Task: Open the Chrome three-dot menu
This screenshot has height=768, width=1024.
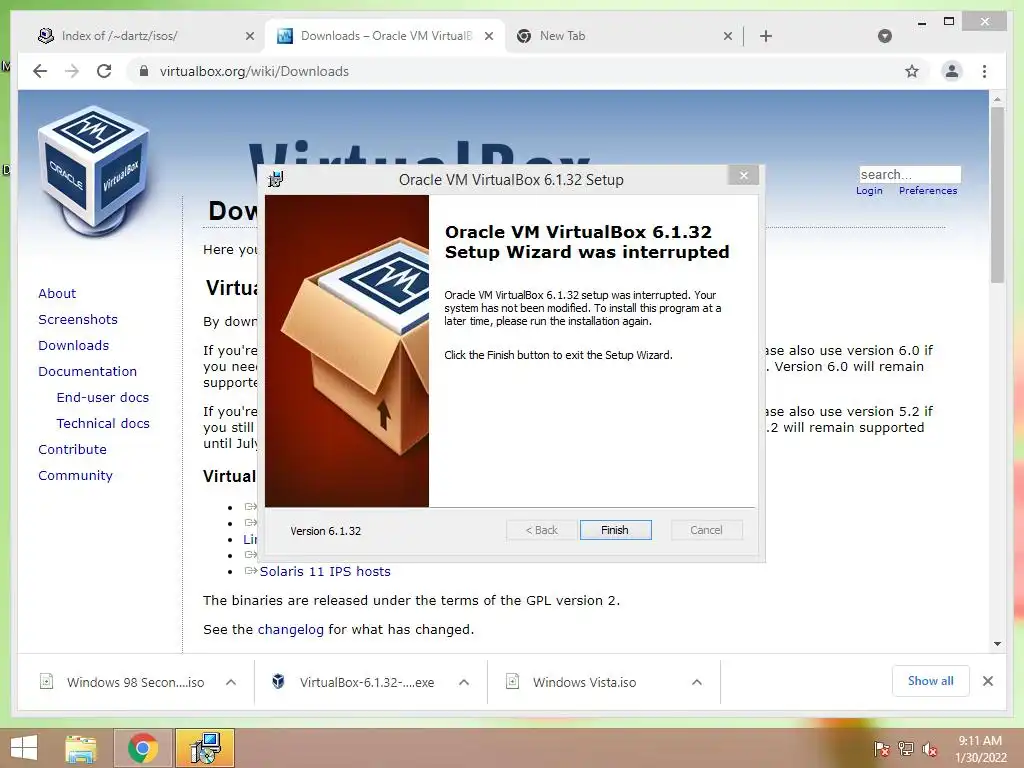Action: 984,71
